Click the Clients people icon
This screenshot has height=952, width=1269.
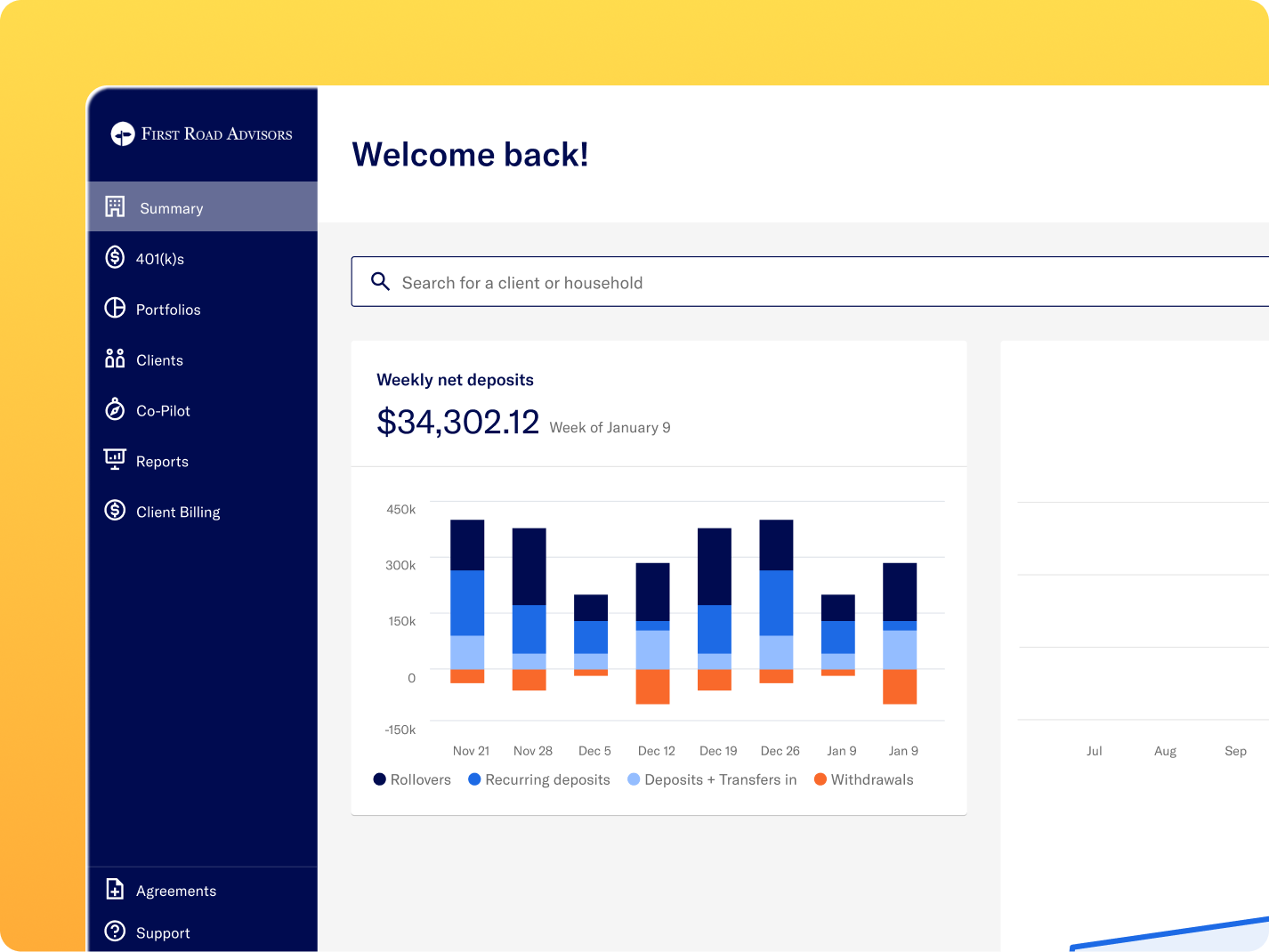(115, 359)
